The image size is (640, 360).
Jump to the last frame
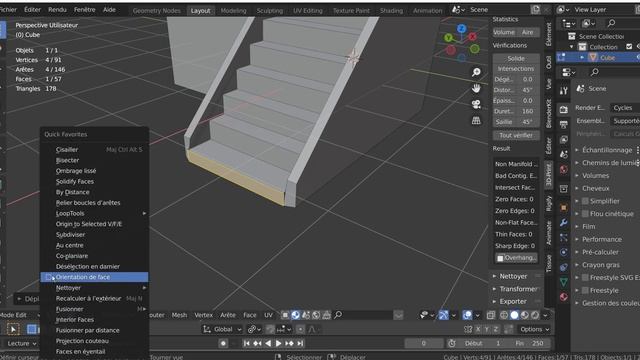click(300, 344)
